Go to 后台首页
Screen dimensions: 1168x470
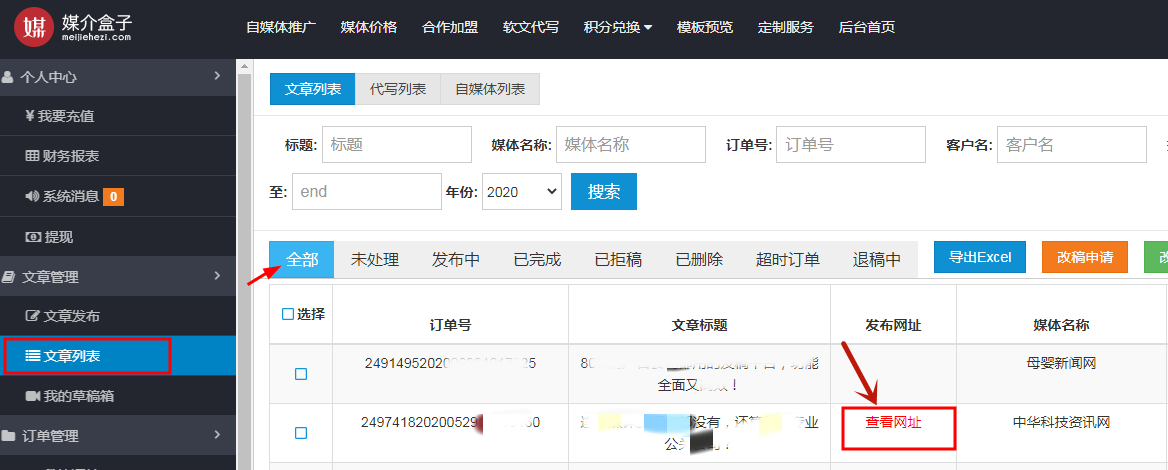coord(867,28)
